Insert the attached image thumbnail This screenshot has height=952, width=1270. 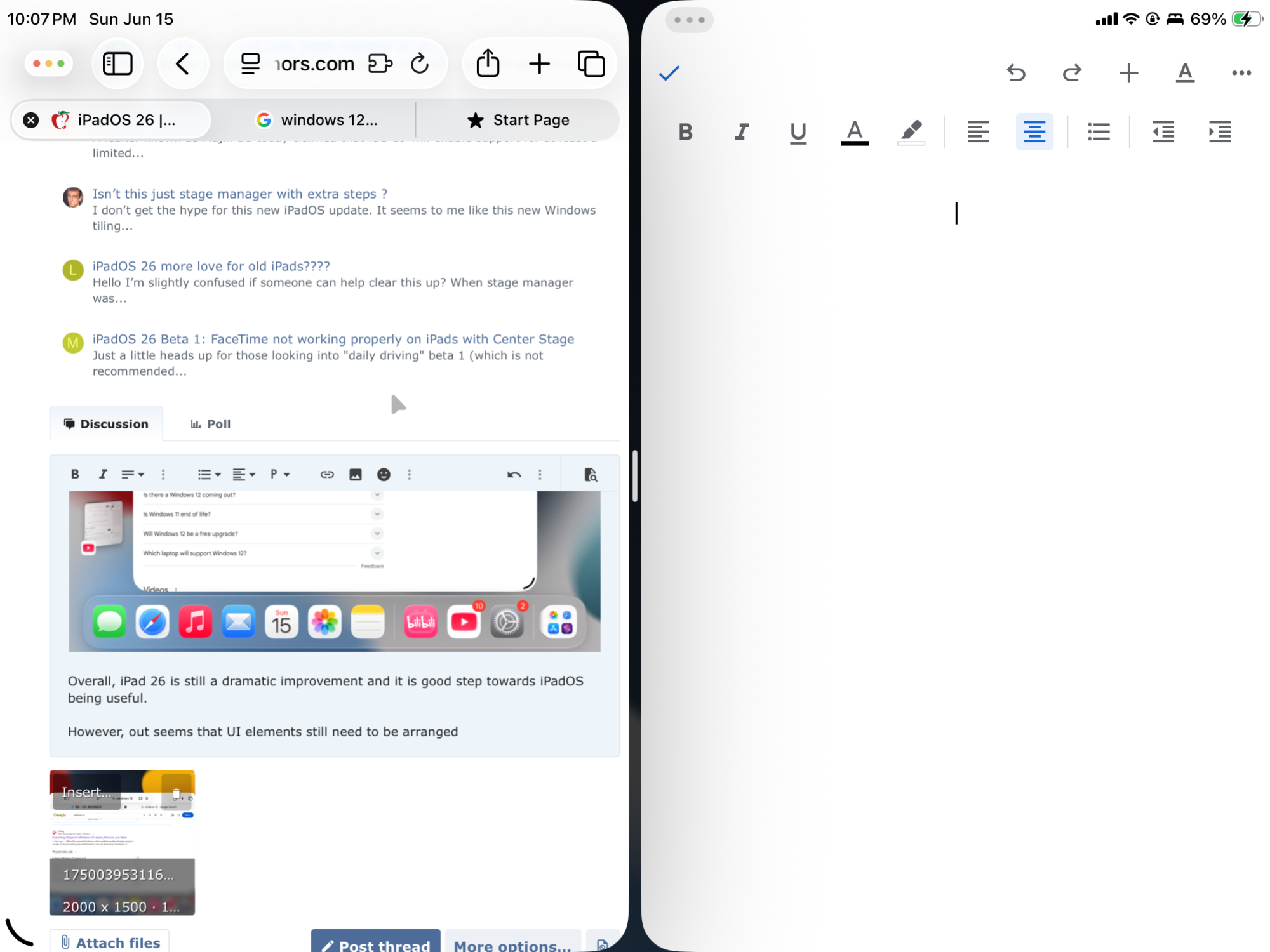pos(87,792)
